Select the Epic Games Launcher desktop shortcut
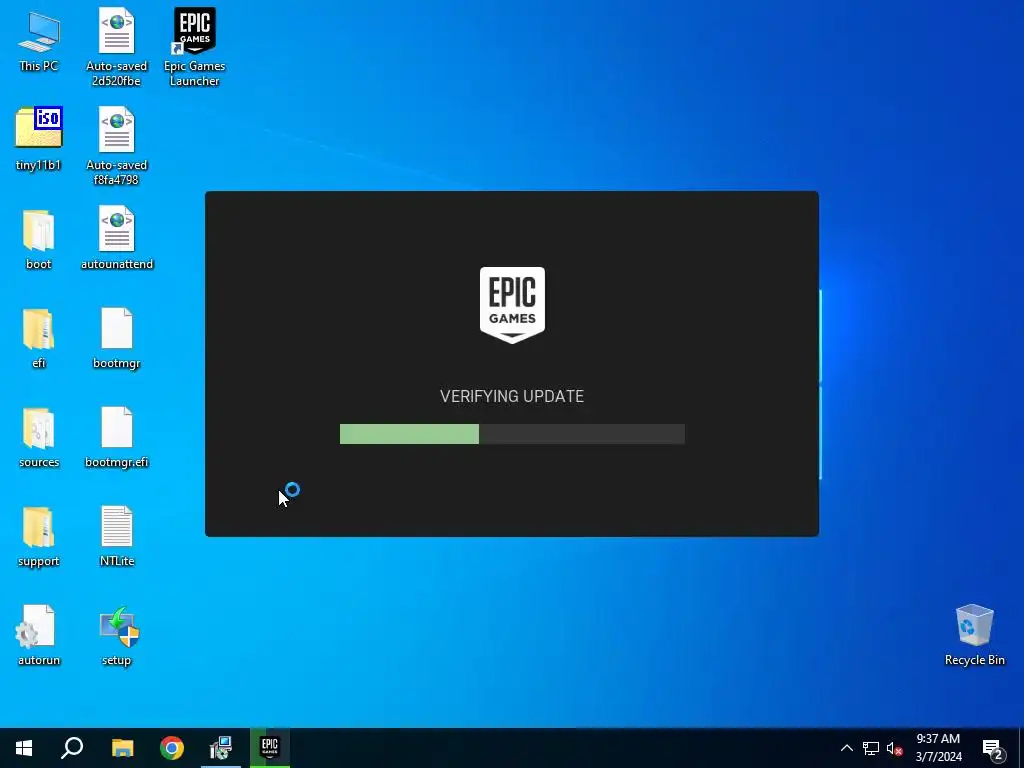Screen dimensions: 1024x768 pos(195,47)
